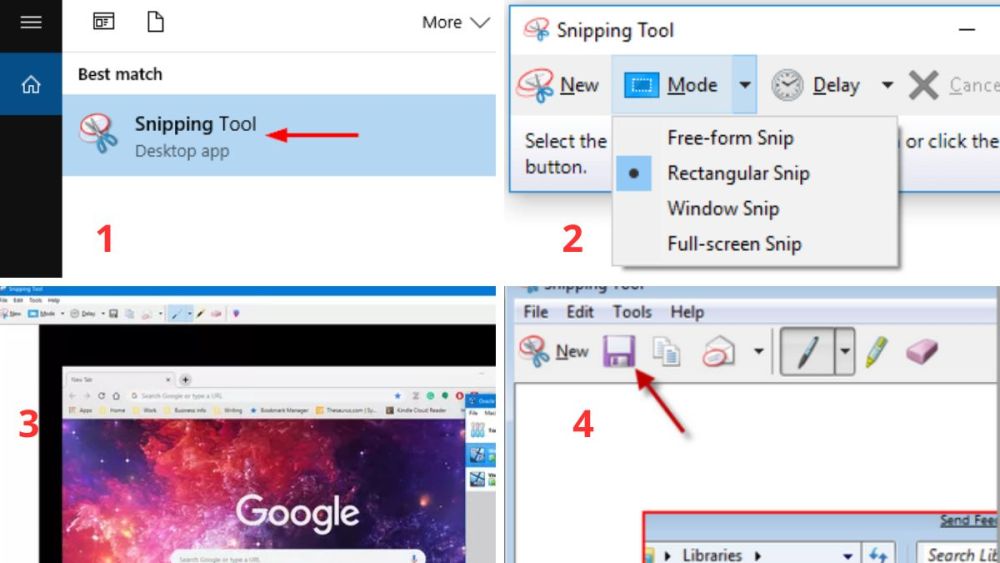This screenshot has width=1000, height=563.
Task: Choose Window Snip from the Mode menu
Action: click(x=723, y=208)
